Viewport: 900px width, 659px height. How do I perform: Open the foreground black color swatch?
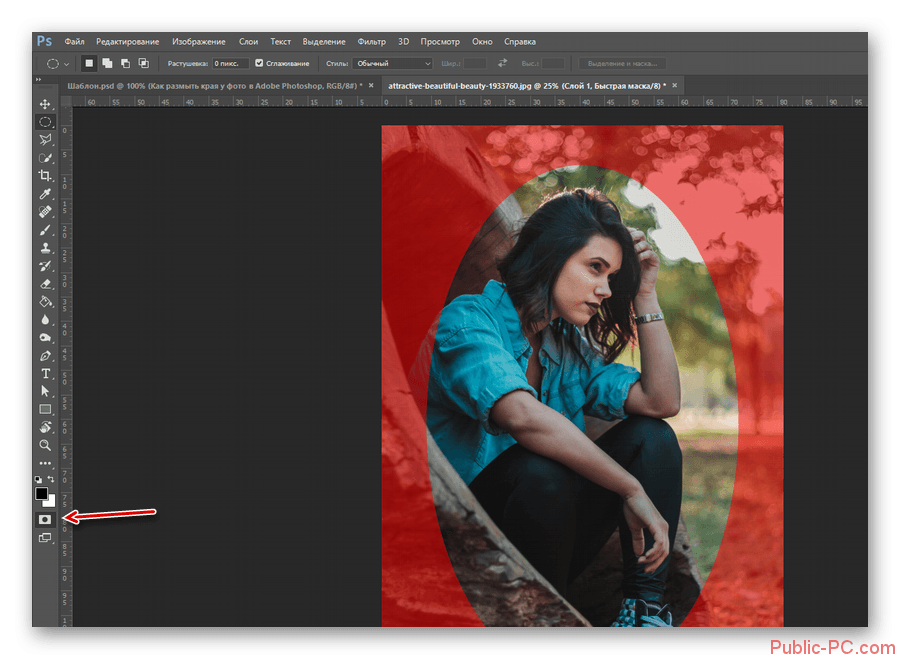coord(41,493)
